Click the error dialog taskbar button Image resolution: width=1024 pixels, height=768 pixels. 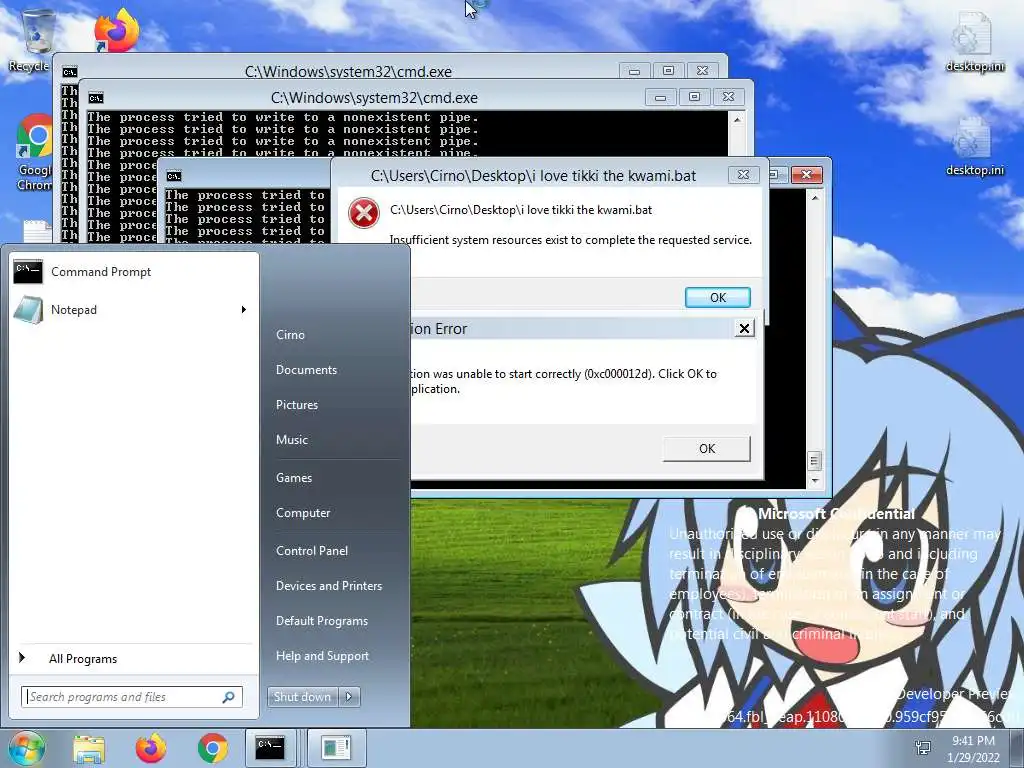(336, 748)
